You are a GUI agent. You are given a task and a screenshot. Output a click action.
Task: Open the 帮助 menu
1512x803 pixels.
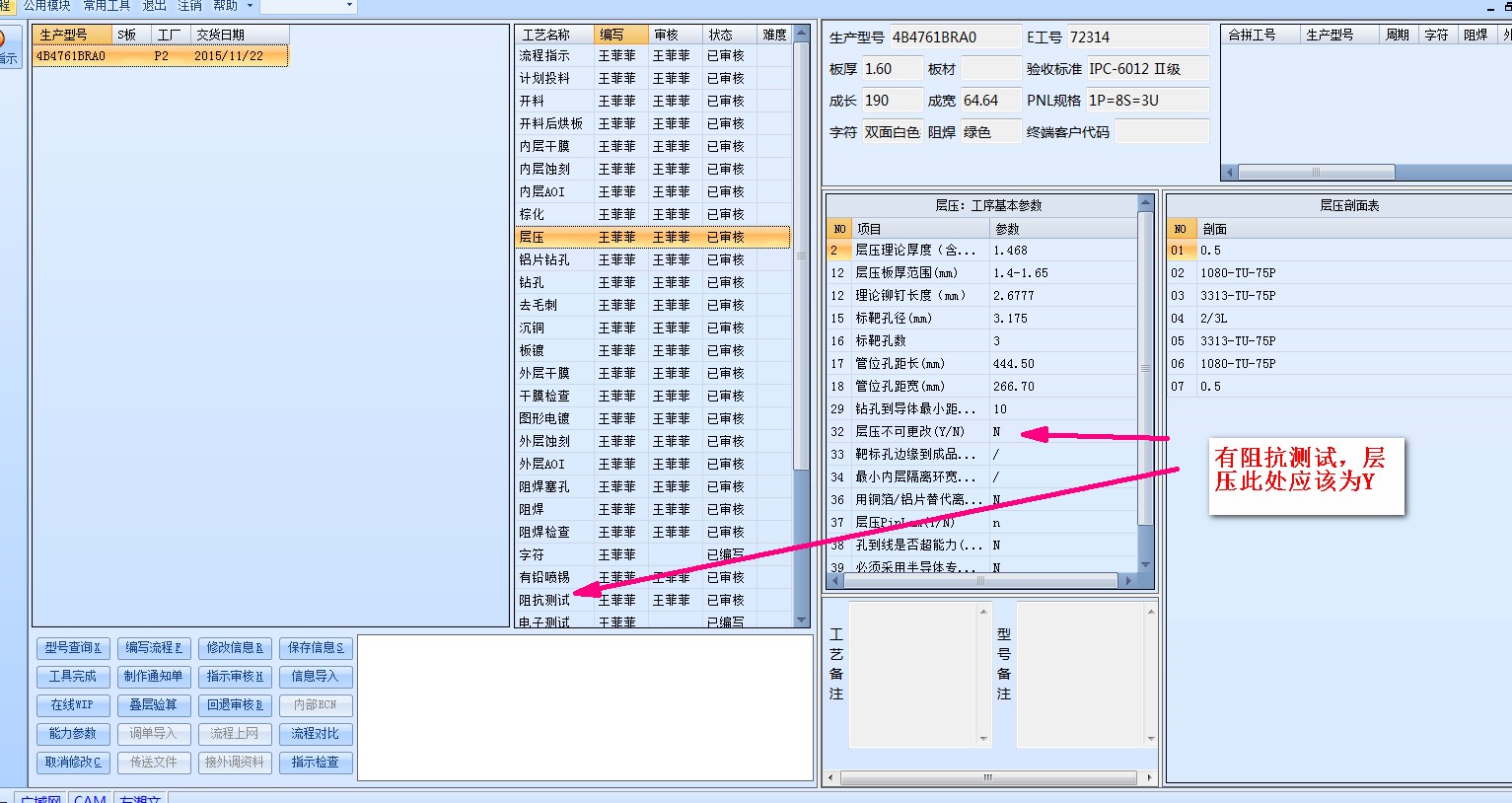coord(226,6)
